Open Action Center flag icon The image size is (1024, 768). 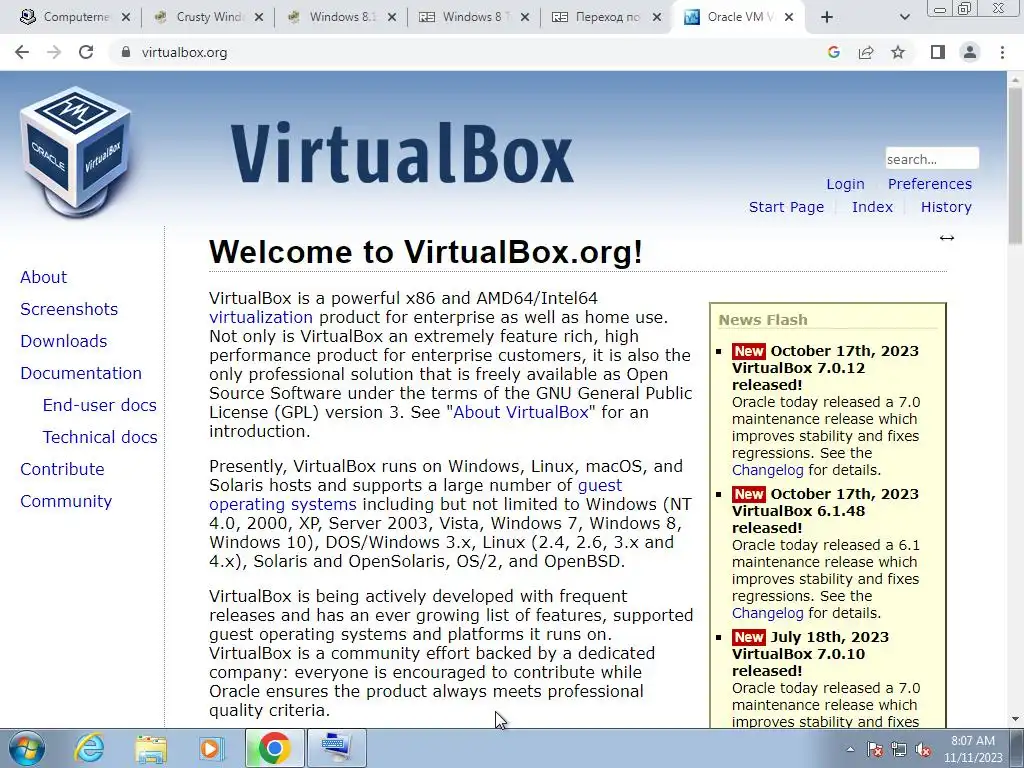(x=875, y=749)
